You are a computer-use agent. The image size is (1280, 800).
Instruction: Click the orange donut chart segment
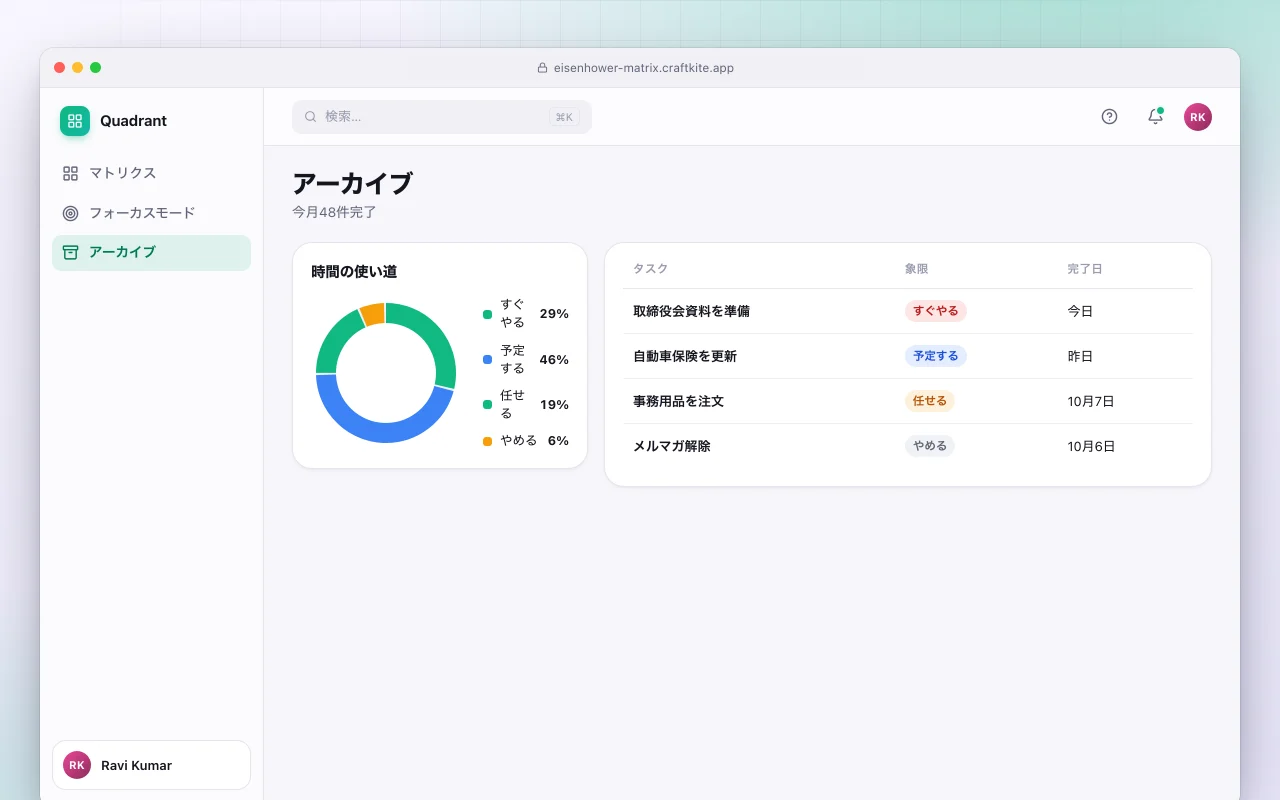click(x=373, y=314)
